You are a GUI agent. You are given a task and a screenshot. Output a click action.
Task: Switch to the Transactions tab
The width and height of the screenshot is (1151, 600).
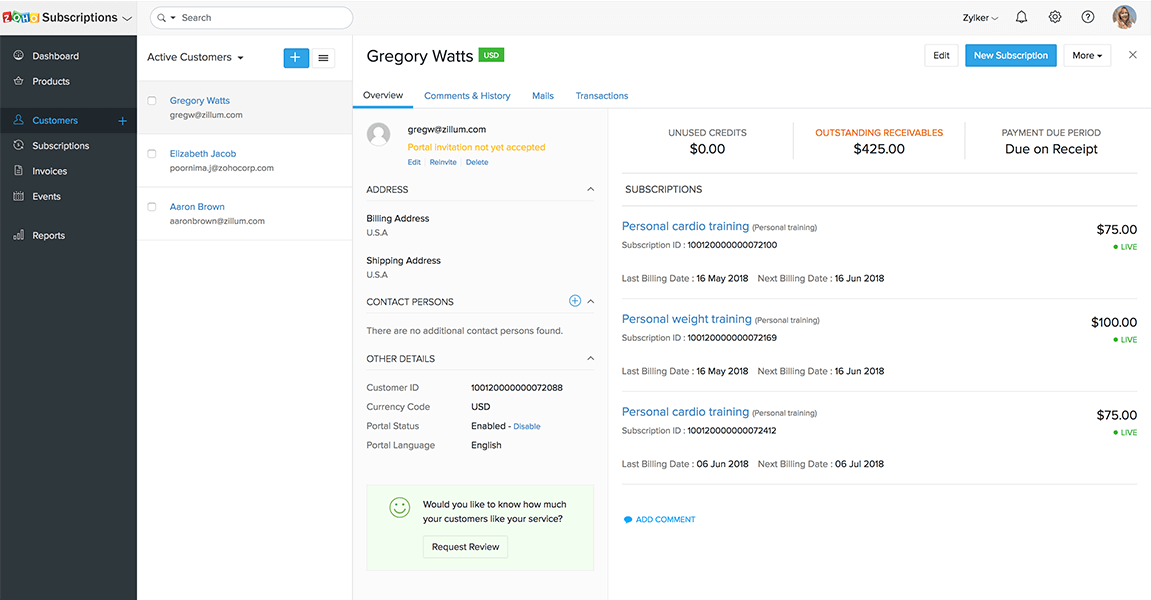coord(601,95)
